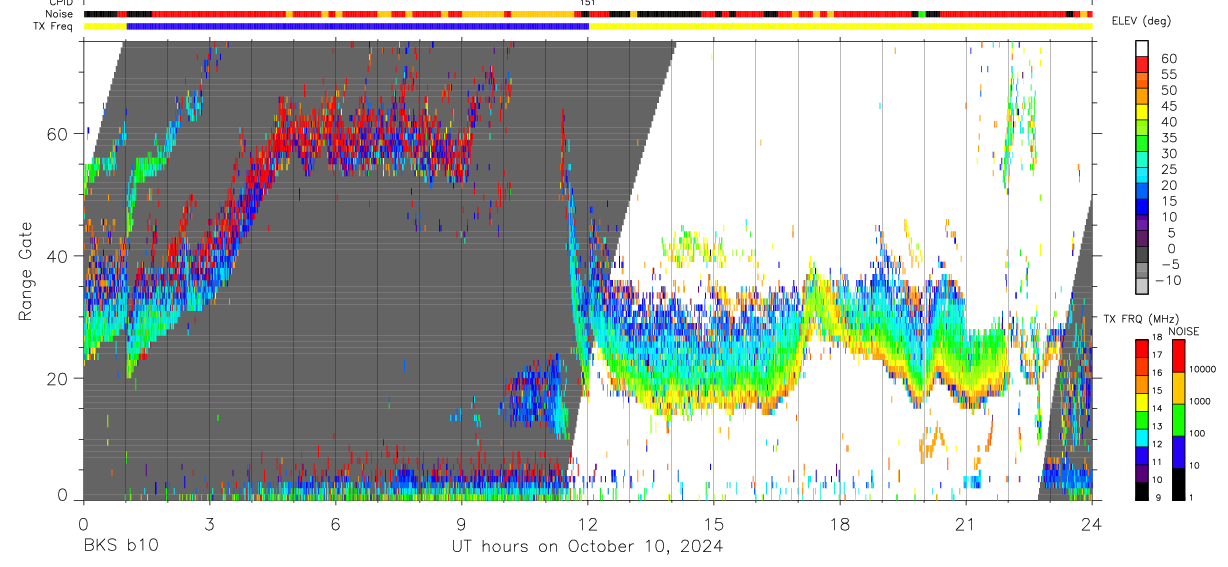Click the Noise strip above the plot
This screenshot has width=1228, height=567.
pyautogui.click(x=588, y=14)
